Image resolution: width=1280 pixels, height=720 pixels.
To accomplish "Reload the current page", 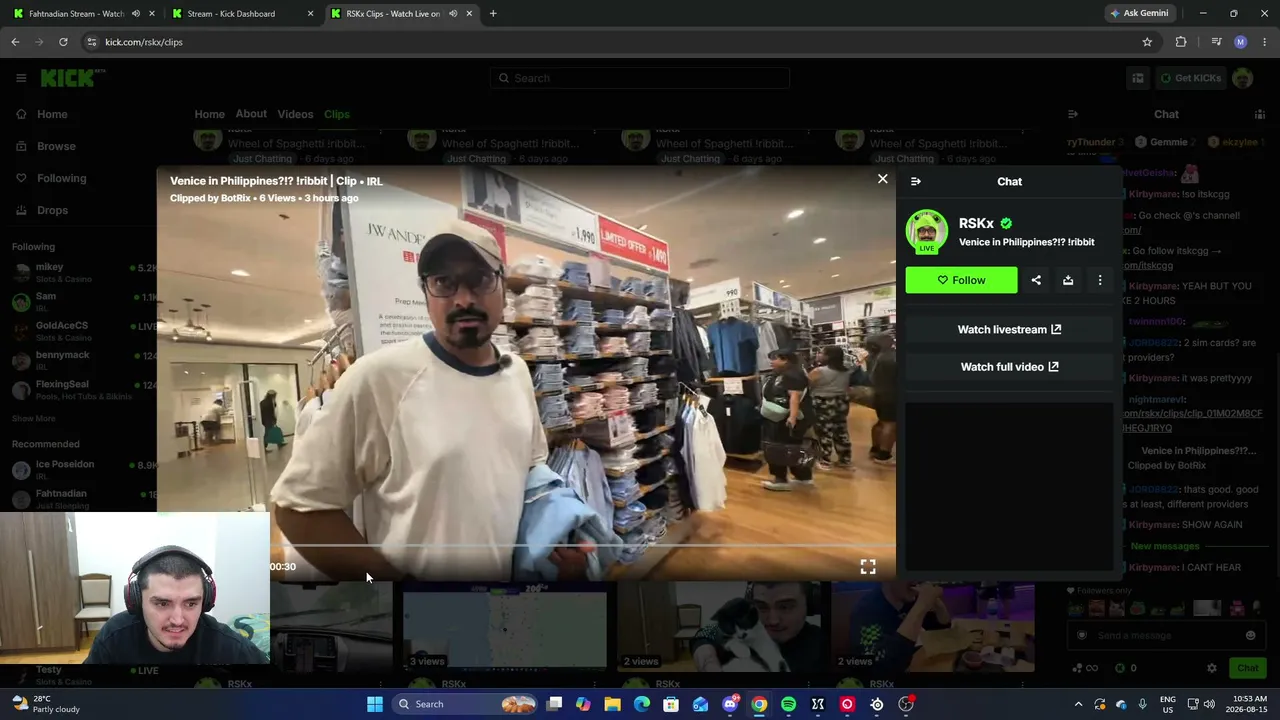I will point(63,42).
